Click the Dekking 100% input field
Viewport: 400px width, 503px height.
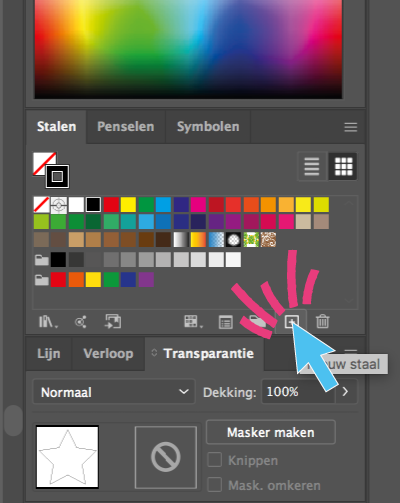click(298, 392)
